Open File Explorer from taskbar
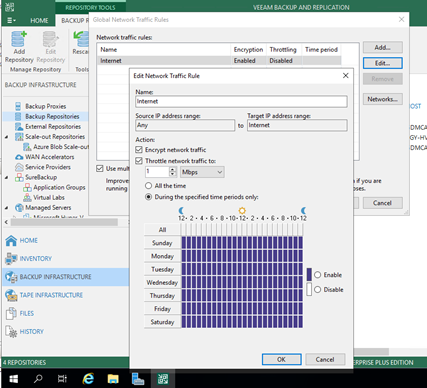 click(x=113, y=379)
